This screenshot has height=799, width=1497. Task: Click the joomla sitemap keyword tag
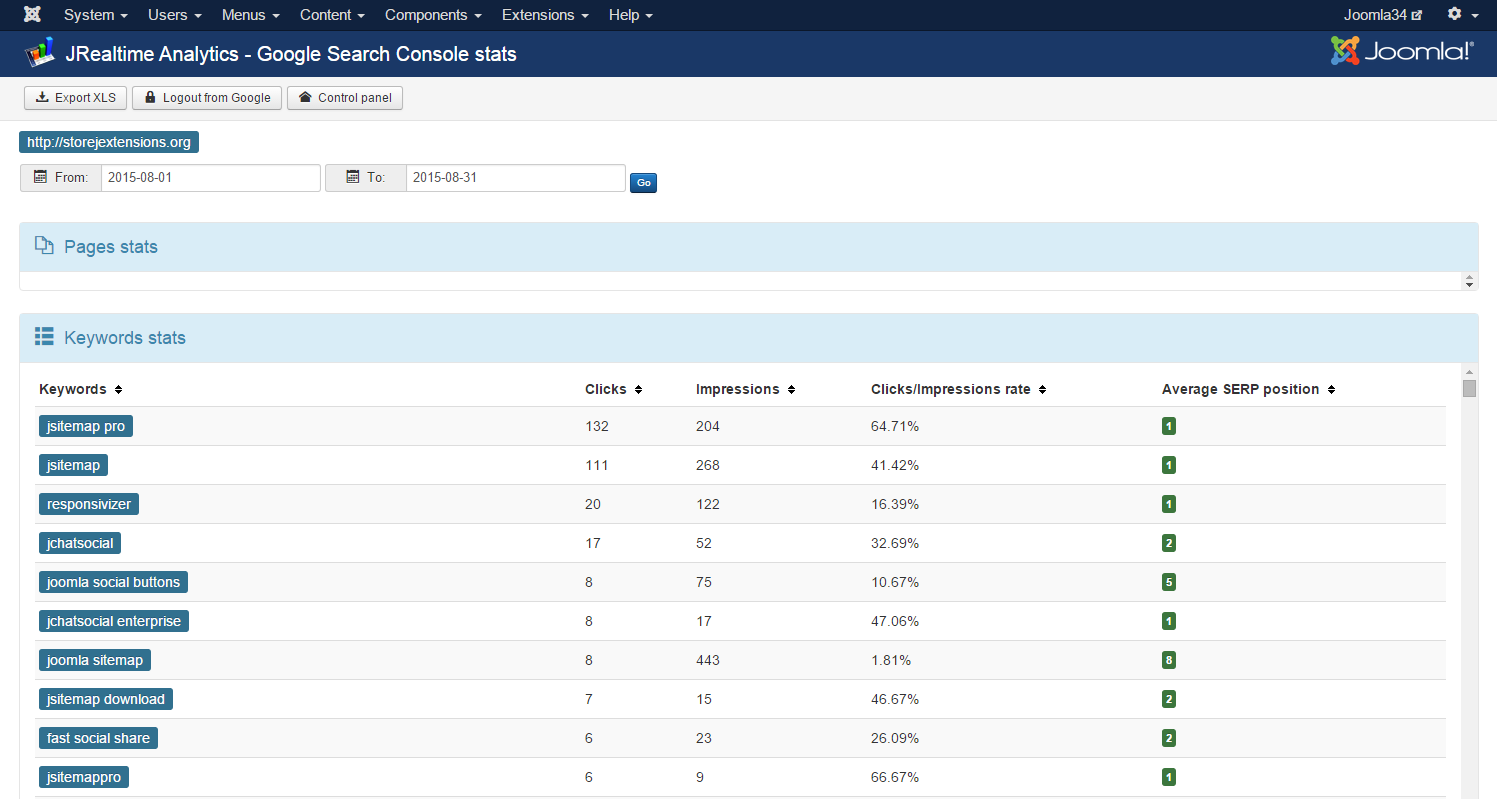click(x=95, y=660)
